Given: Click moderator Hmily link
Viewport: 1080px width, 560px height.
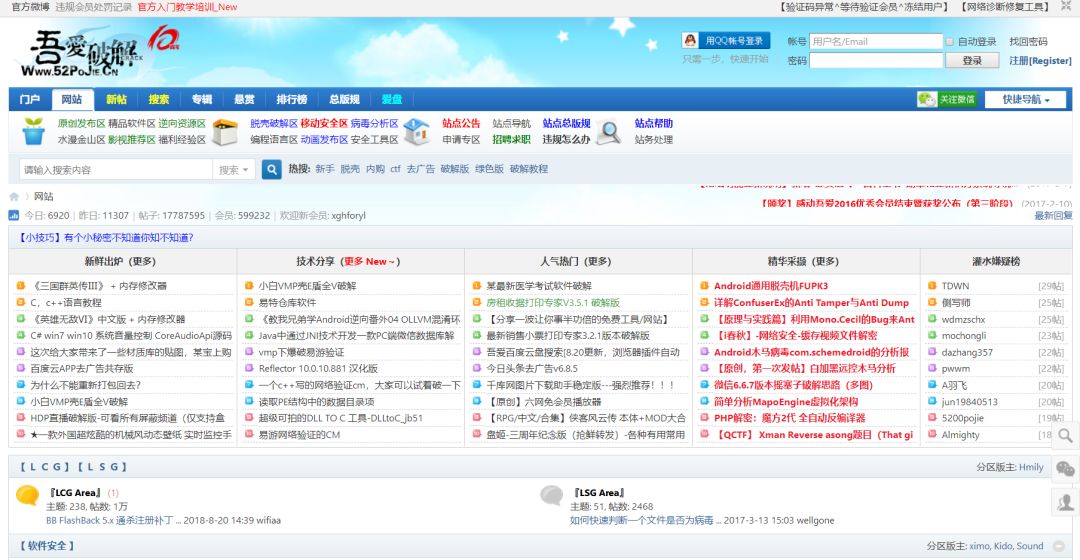Looking at the screenshot, I should click(1031, 467).
